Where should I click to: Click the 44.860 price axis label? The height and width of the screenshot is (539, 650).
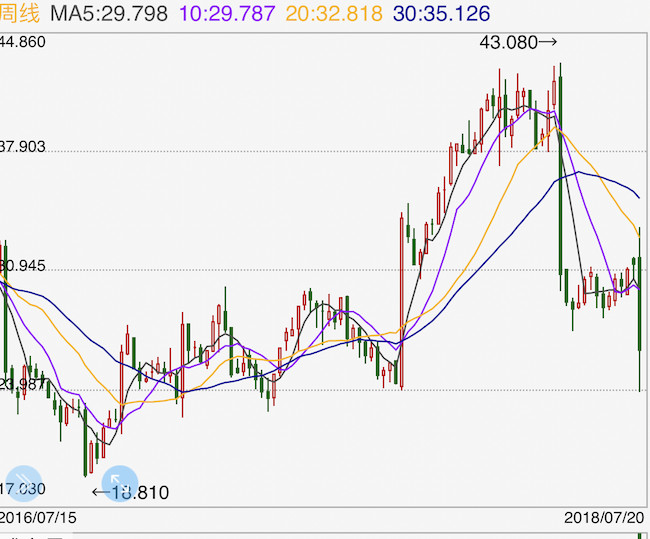point(24,42)
